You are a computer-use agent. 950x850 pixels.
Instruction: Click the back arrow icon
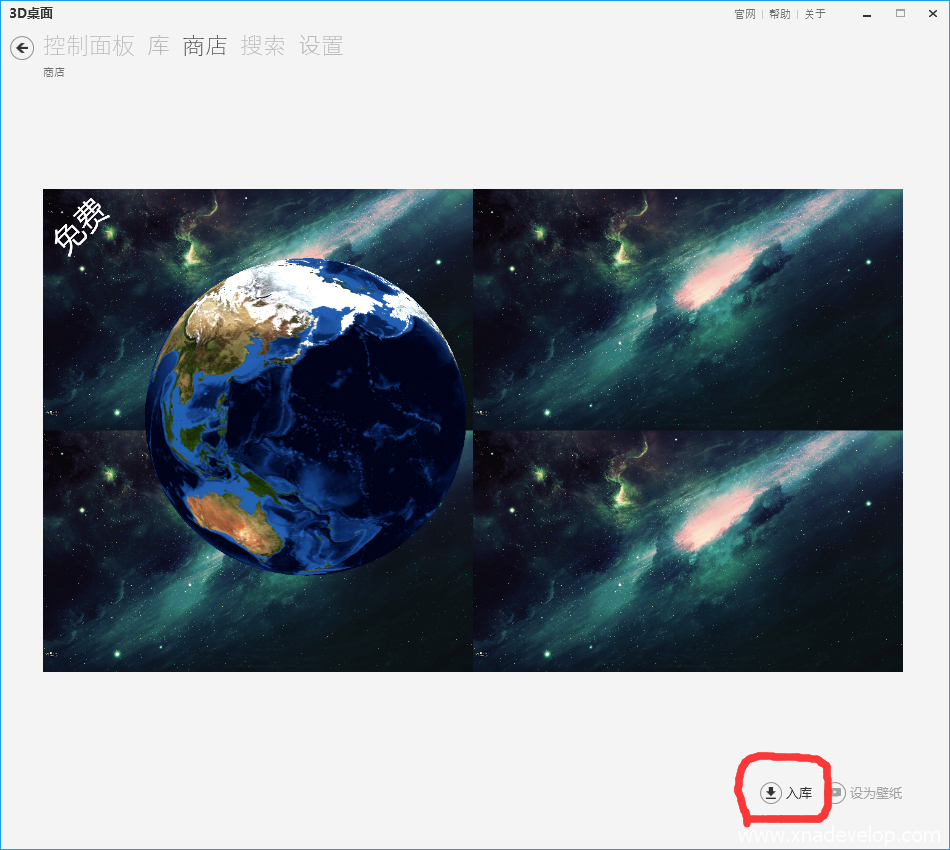tap(22, 47)
